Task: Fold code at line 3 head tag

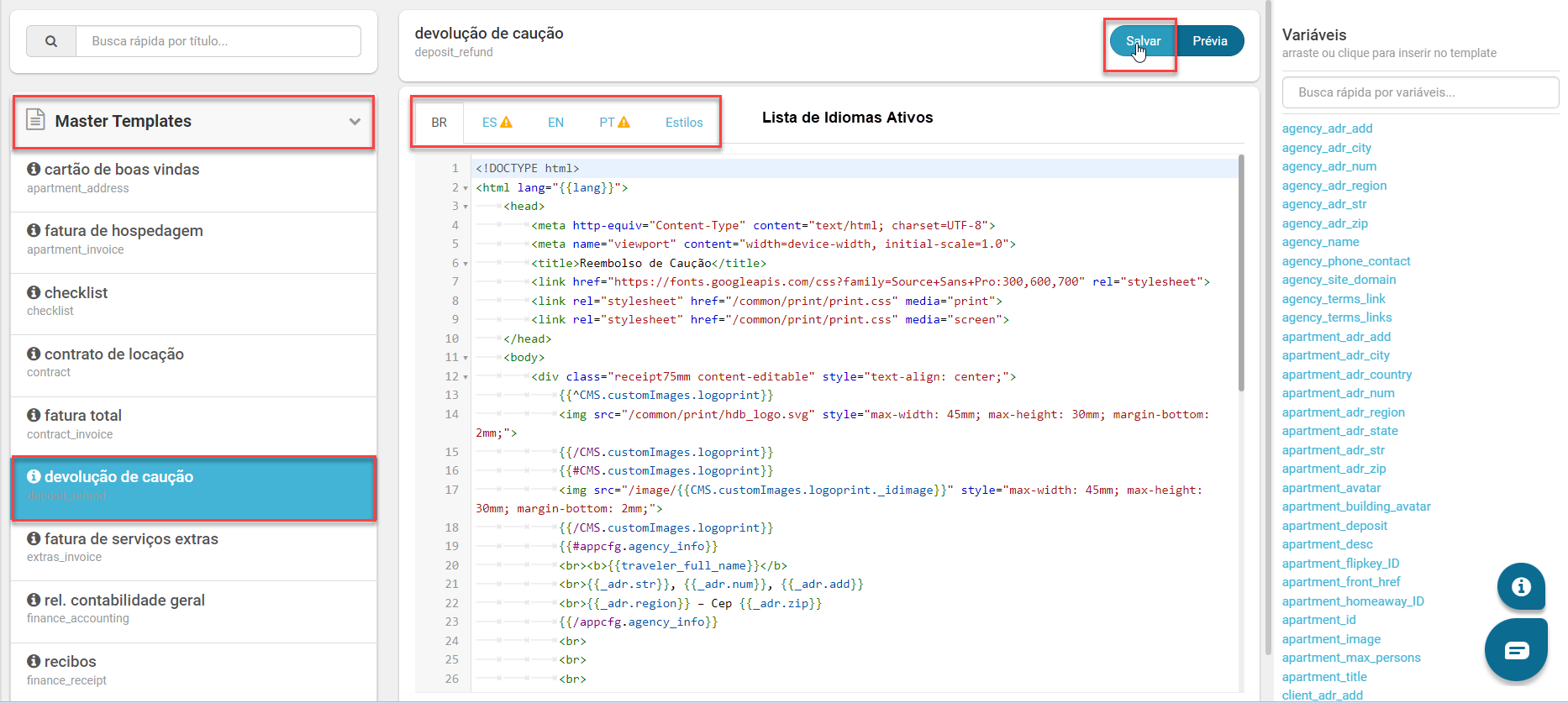Action: coord(466,207)
